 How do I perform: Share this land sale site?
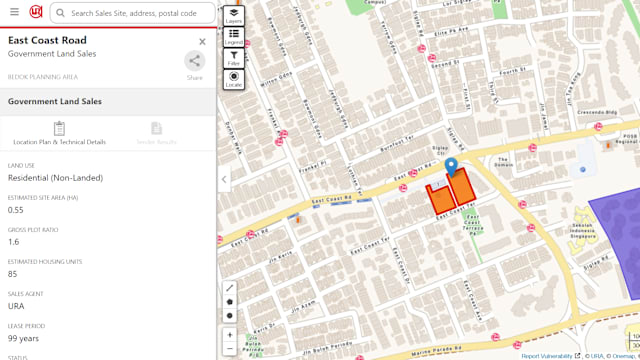coord(195,61)
